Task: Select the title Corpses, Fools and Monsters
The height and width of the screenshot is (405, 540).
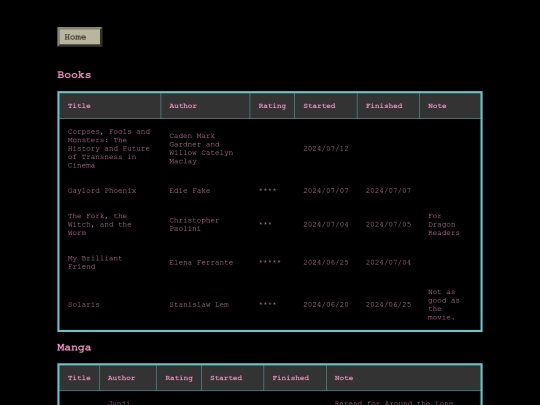Action: coord(109,148)
